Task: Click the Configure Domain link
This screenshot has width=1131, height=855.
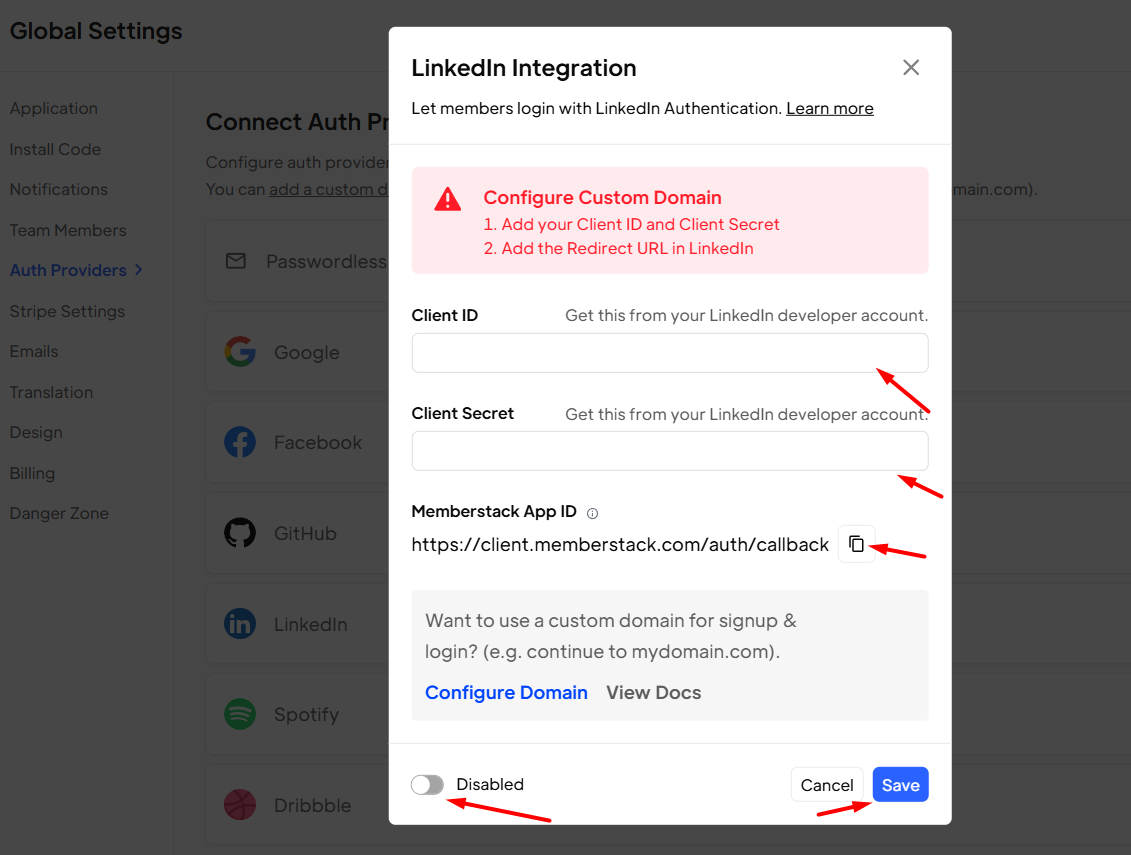Action: (x=506, y=693)
